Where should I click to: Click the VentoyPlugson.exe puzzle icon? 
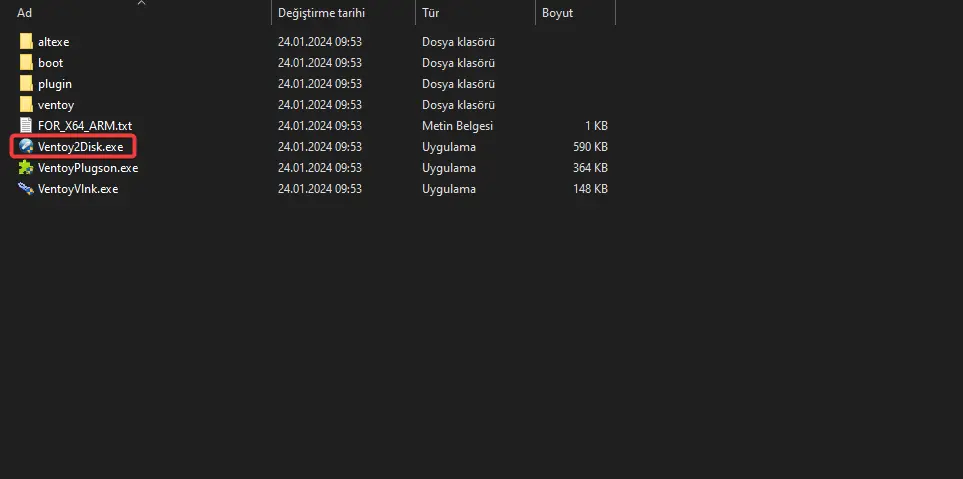pos(26,167)
